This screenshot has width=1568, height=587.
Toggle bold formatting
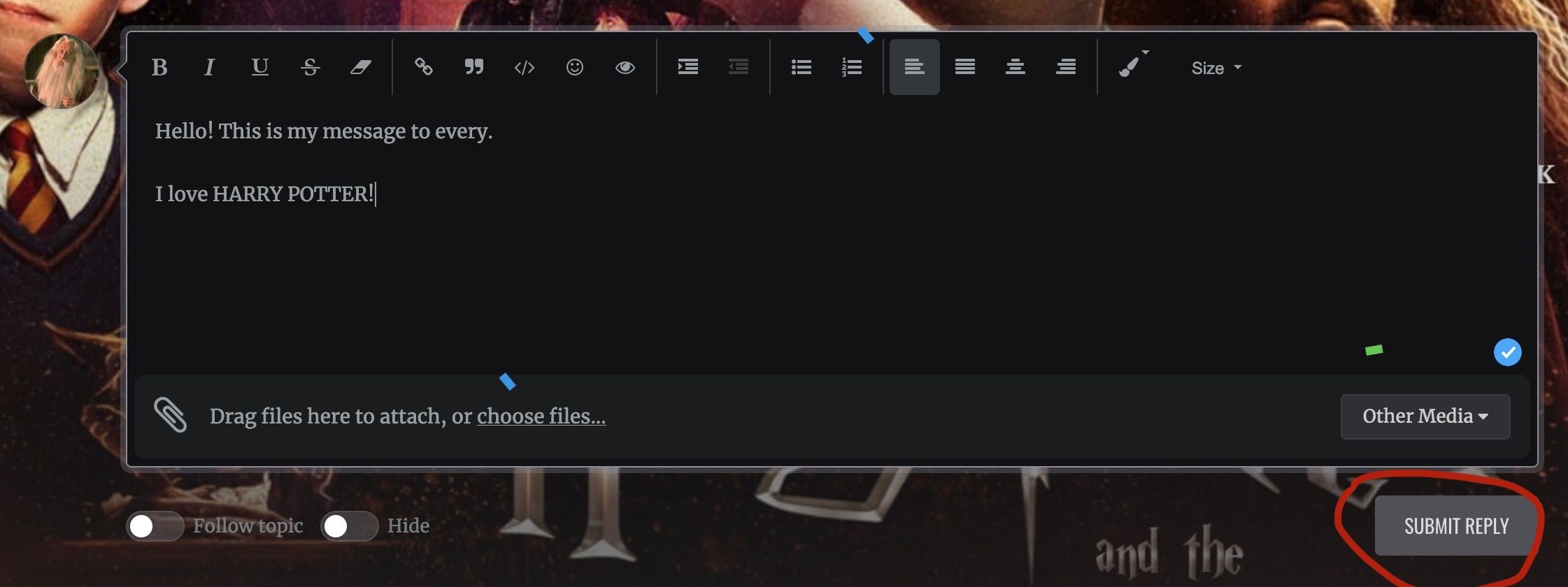pyautogui.click(x=159, y=67)
